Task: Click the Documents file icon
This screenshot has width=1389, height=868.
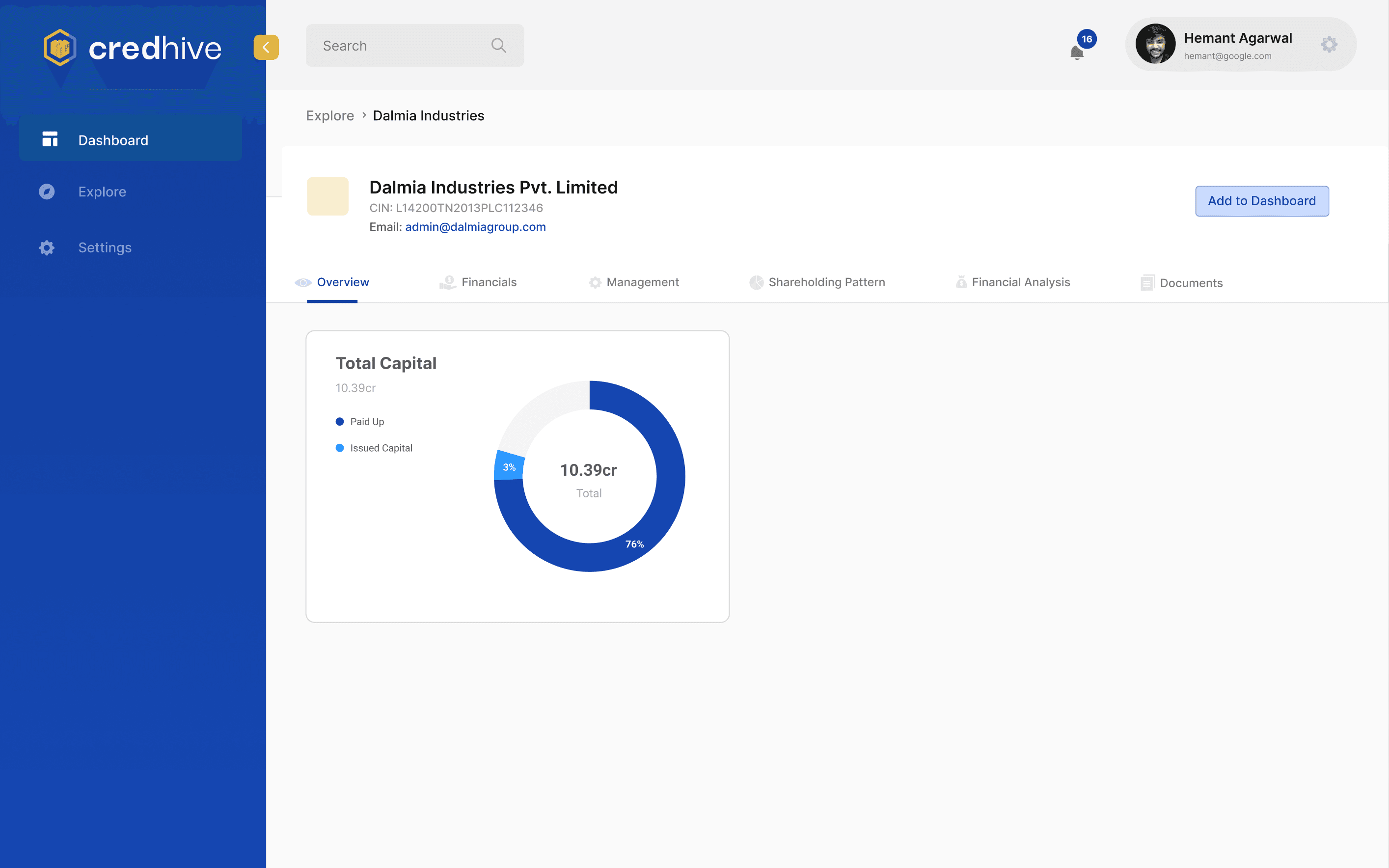Action: click(1147, 282)
